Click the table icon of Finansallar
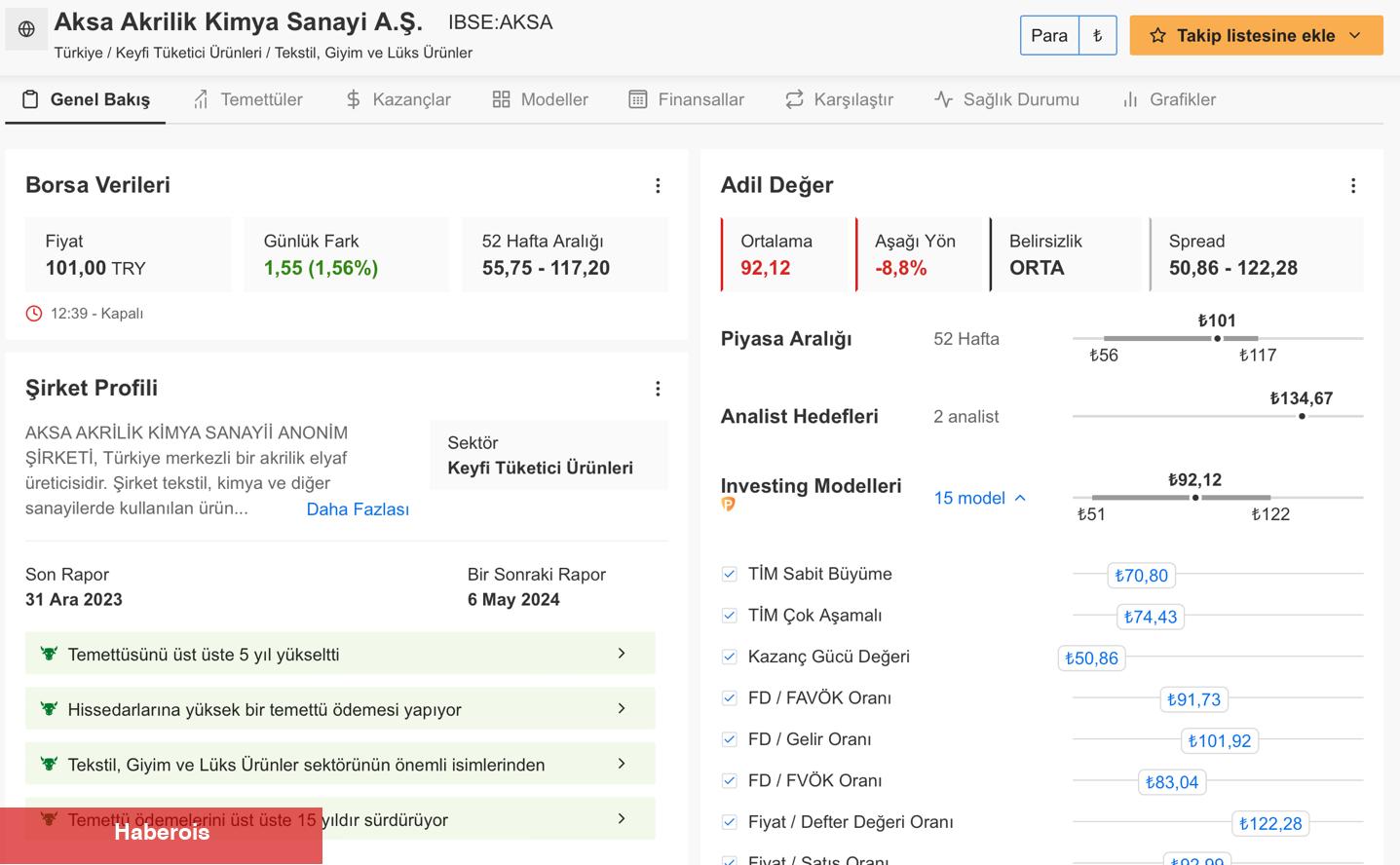 point(638,99)
